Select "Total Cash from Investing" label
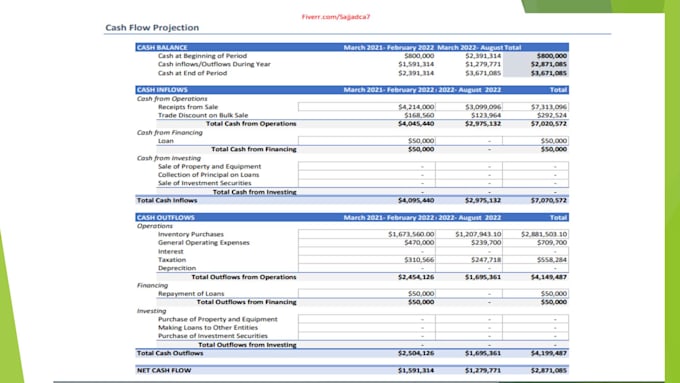Image resolution: width=680 pixels, height=383 pixels. [x=255, y=192]
